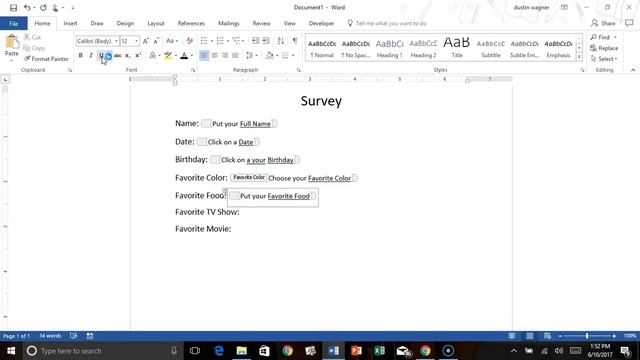The image size is (640, 360).
Task: Open the Find dropdown arrow
Action: [x=615, y=37]
